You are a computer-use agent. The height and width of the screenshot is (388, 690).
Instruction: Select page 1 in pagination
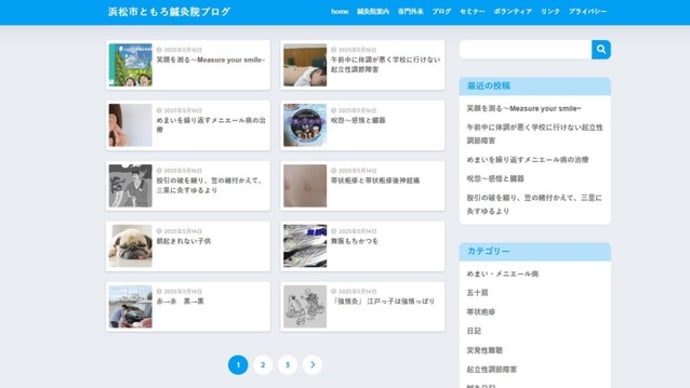[238, 365]
